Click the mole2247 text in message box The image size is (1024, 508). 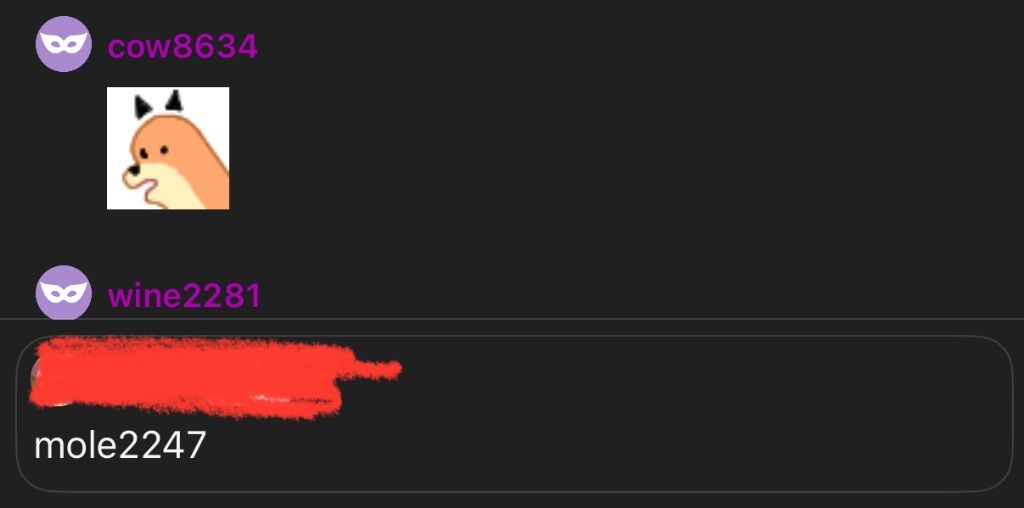click(x=120, y=445)
